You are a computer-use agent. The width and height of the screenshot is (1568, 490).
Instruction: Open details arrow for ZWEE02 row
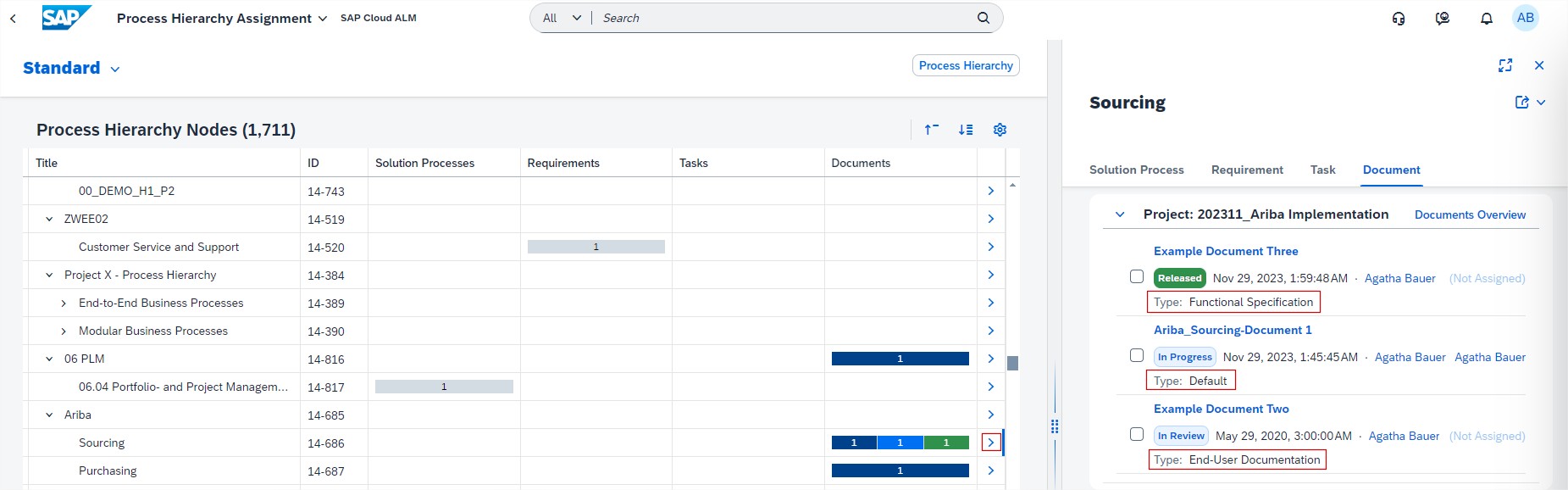[990, 219]
